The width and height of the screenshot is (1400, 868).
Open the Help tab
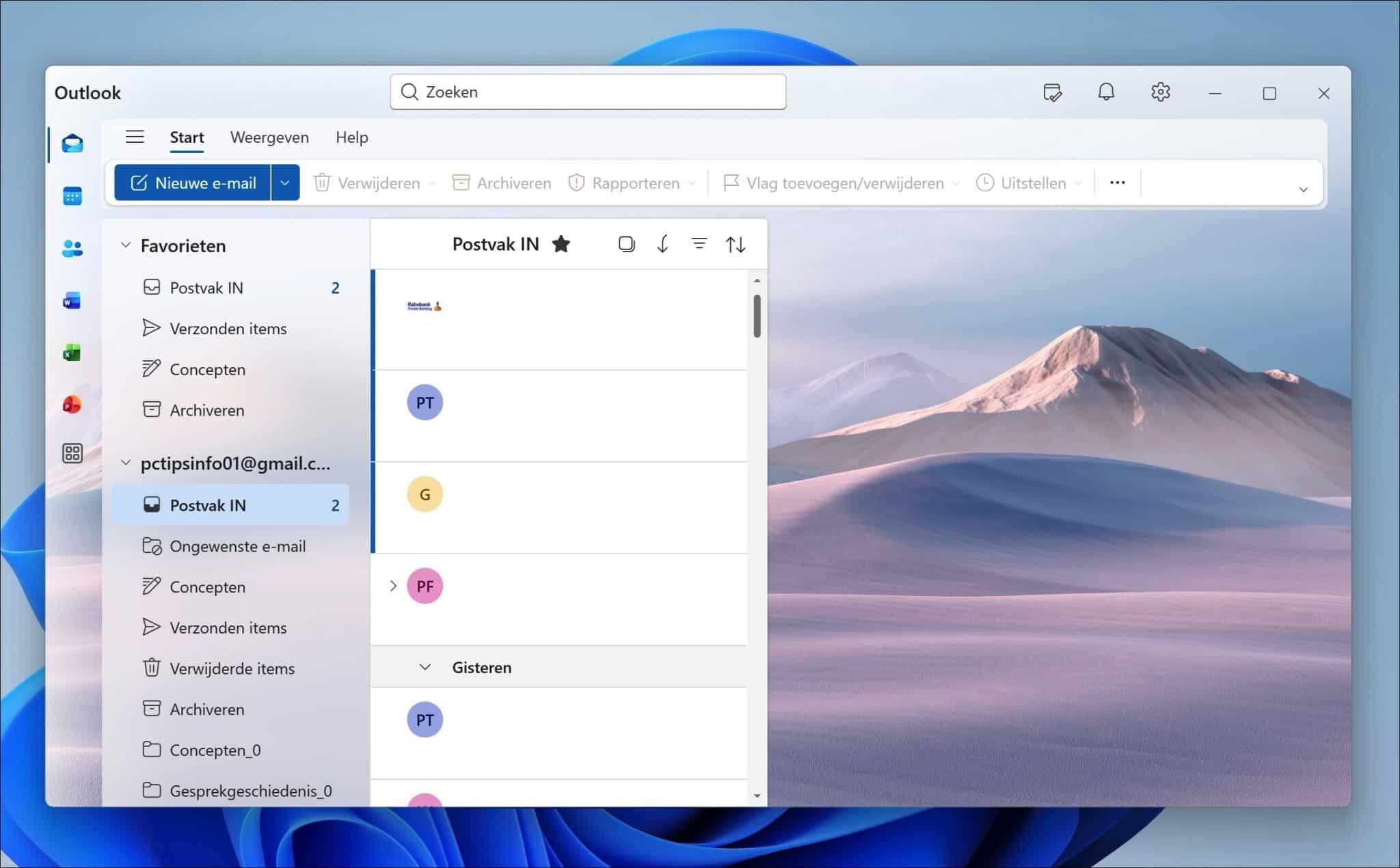tap(351, 137)
